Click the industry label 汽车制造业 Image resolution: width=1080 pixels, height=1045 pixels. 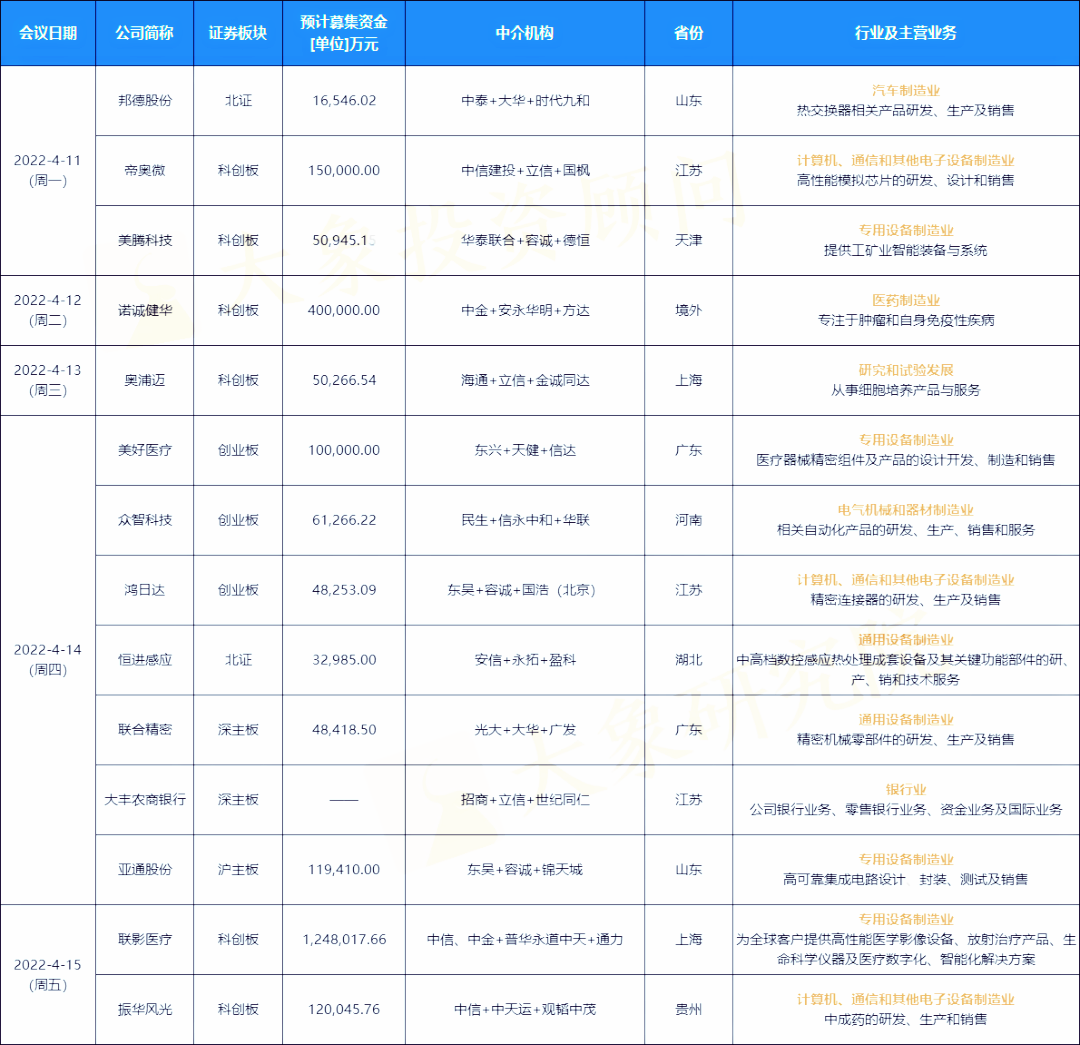point(906,90)
